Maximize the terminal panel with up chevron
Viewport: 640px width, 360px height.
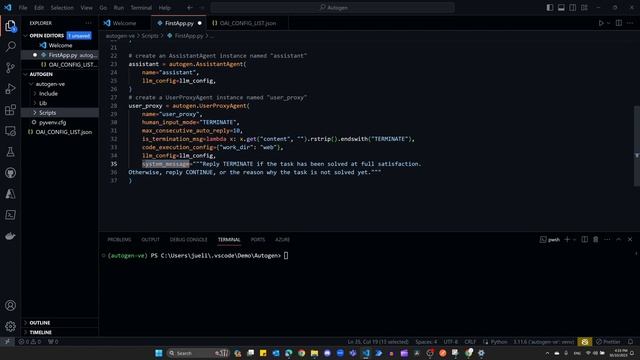pos(618,240)
